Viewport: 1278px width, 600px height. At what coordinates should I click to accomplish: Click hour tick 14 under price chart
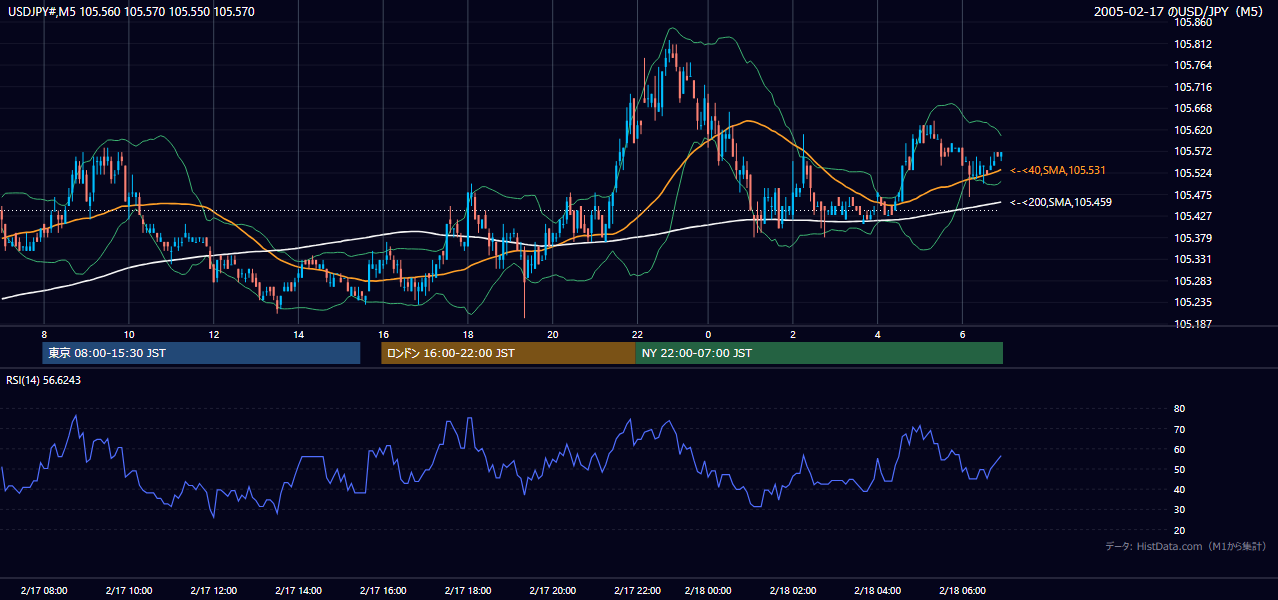[x=299, y=333]
